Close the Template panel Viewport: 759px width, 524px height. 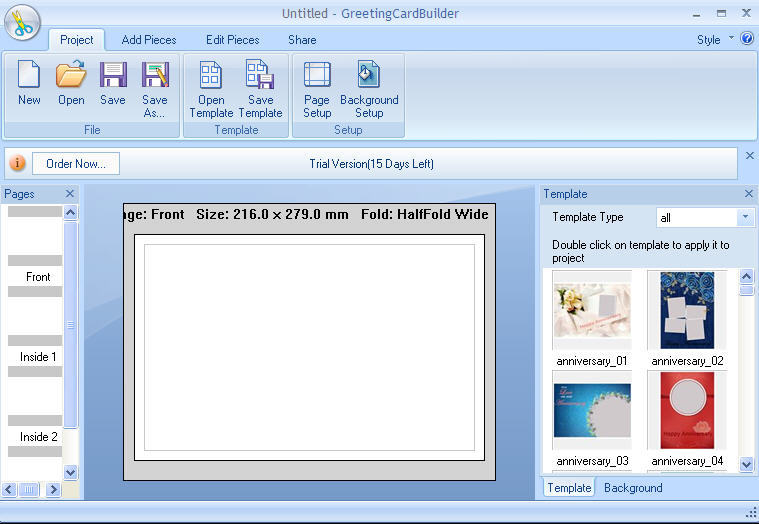point(748,194)
